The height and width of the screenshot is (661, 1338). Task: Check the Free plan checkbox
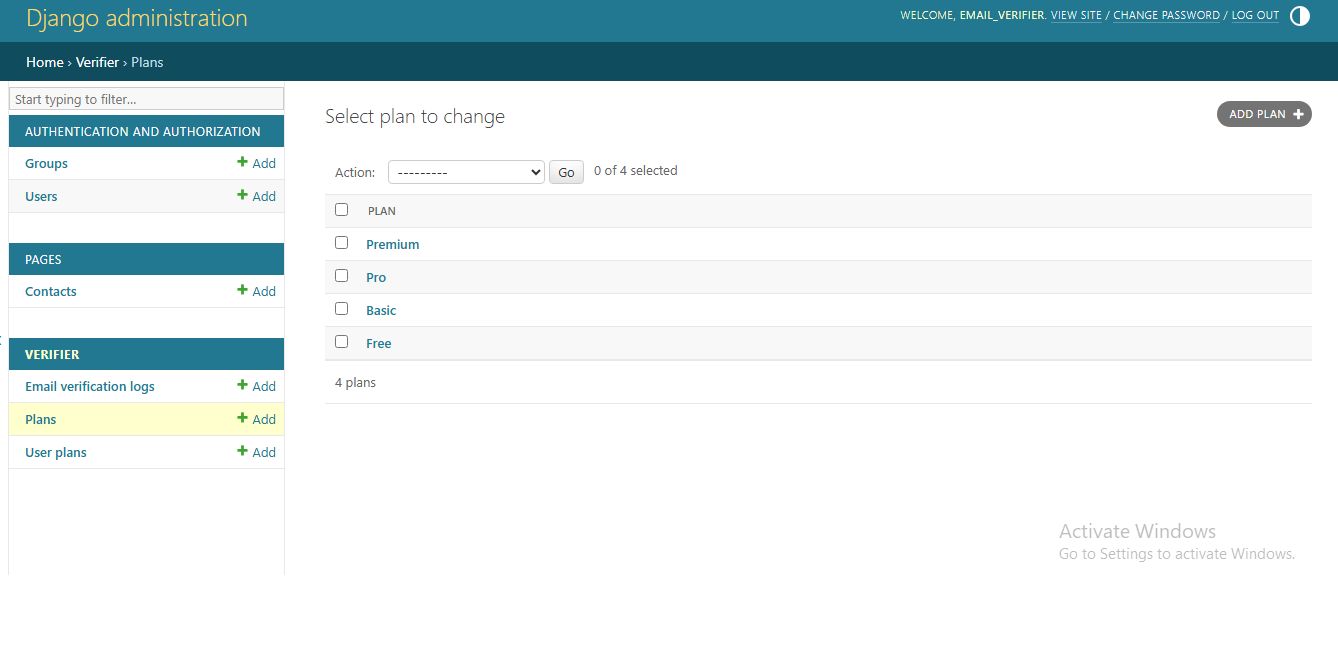coord(341,342)
